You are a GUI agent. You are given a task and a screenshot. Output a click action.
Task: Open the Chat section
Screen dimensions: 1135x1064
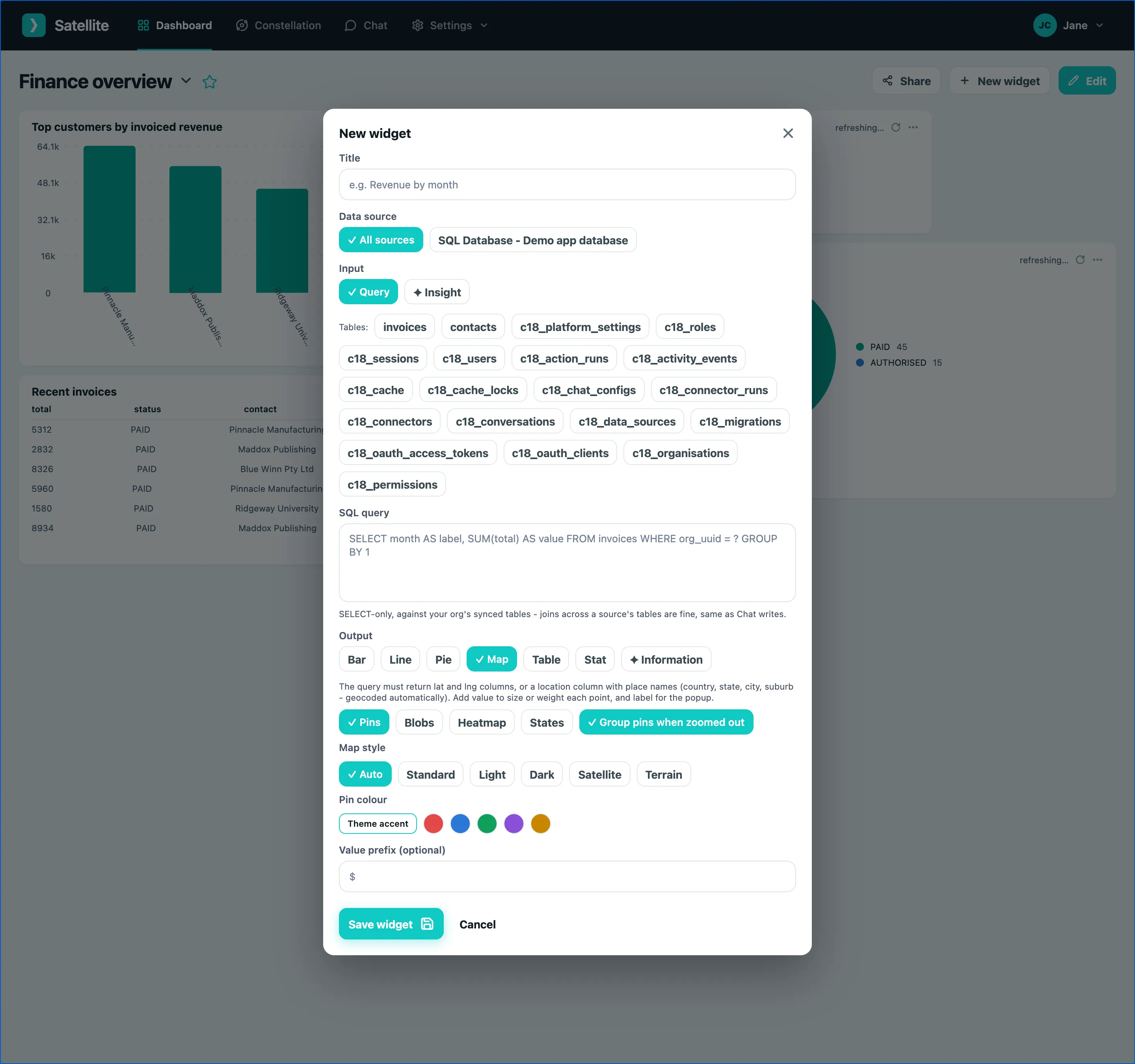[x=366, y=25]
